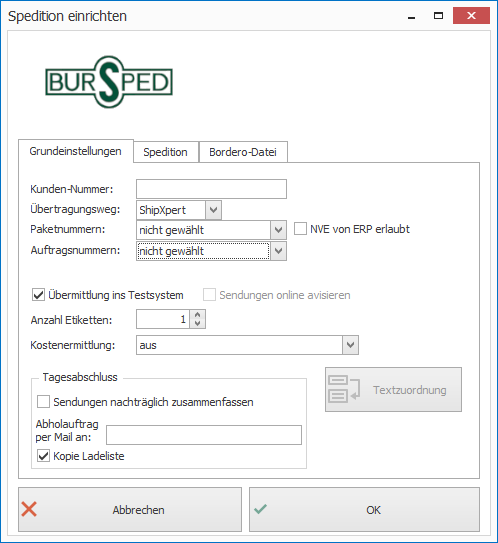Focus the Abholauftrag per Mail field
This screenshot has height=543, width=498.
tap(204, 435)
